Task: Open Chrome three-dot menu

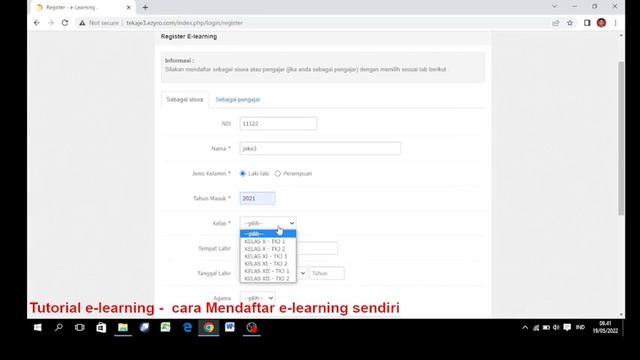Action: coord(615,23)
